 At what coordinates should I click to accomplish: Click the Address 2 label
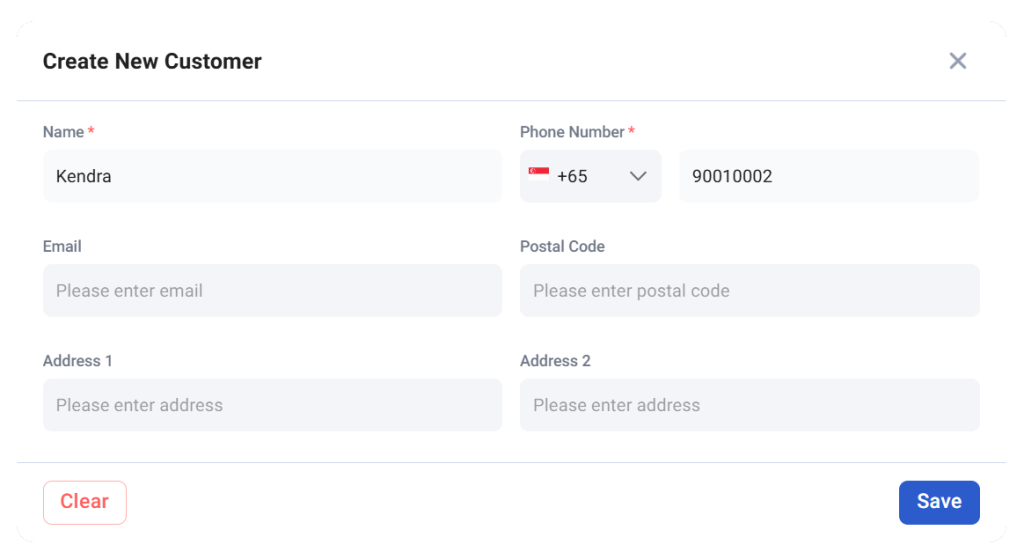point(555,361)
